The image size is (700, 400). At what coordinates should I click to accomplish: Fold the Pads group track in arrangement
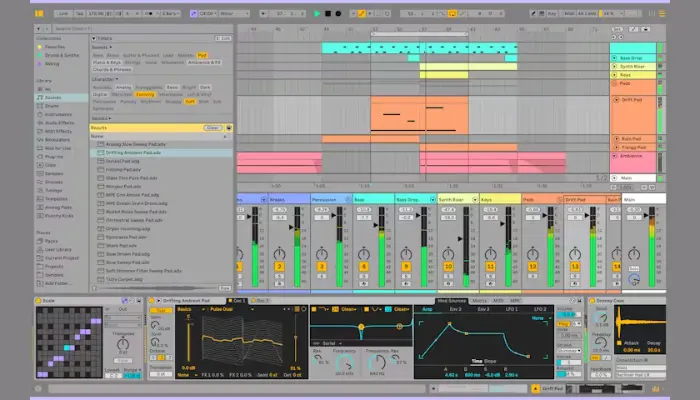tap(614, 83)
